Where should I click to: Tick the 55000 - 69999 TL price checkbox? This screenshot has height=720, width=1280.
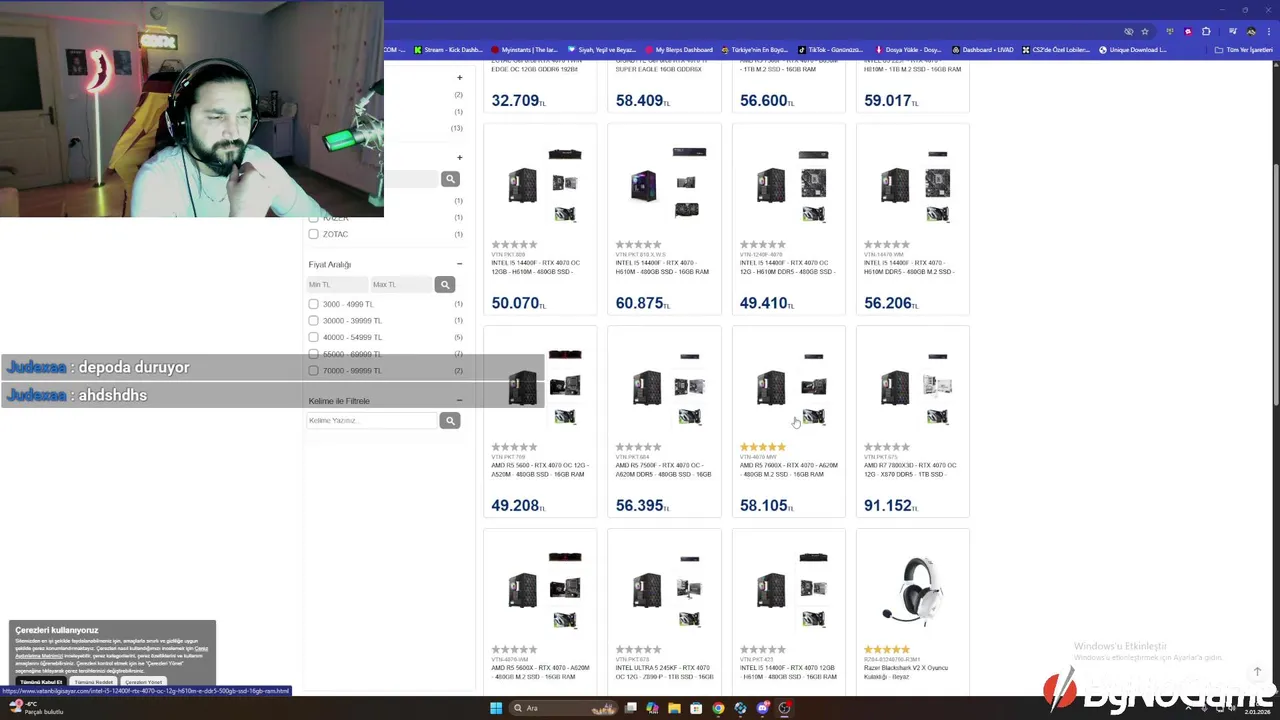tap(313, 354)
